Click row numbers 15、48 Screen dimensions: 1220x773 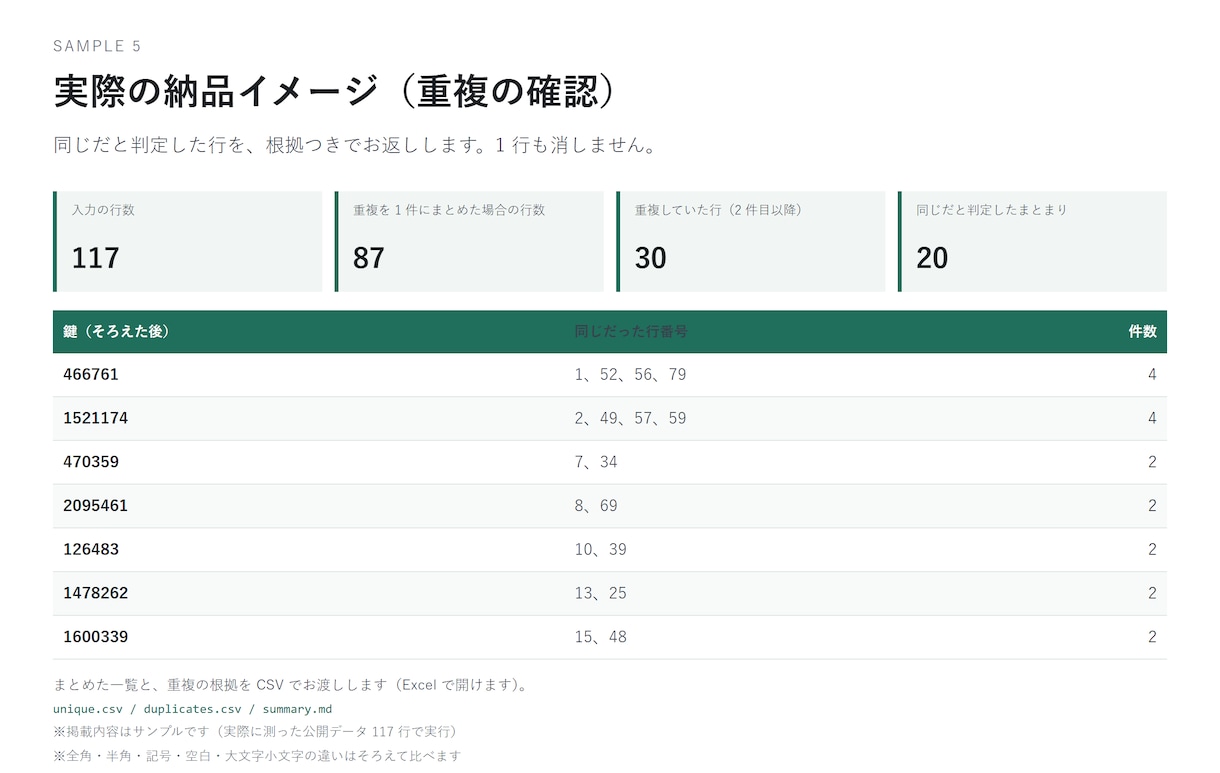pyautogui.click(x=601, y=637)
